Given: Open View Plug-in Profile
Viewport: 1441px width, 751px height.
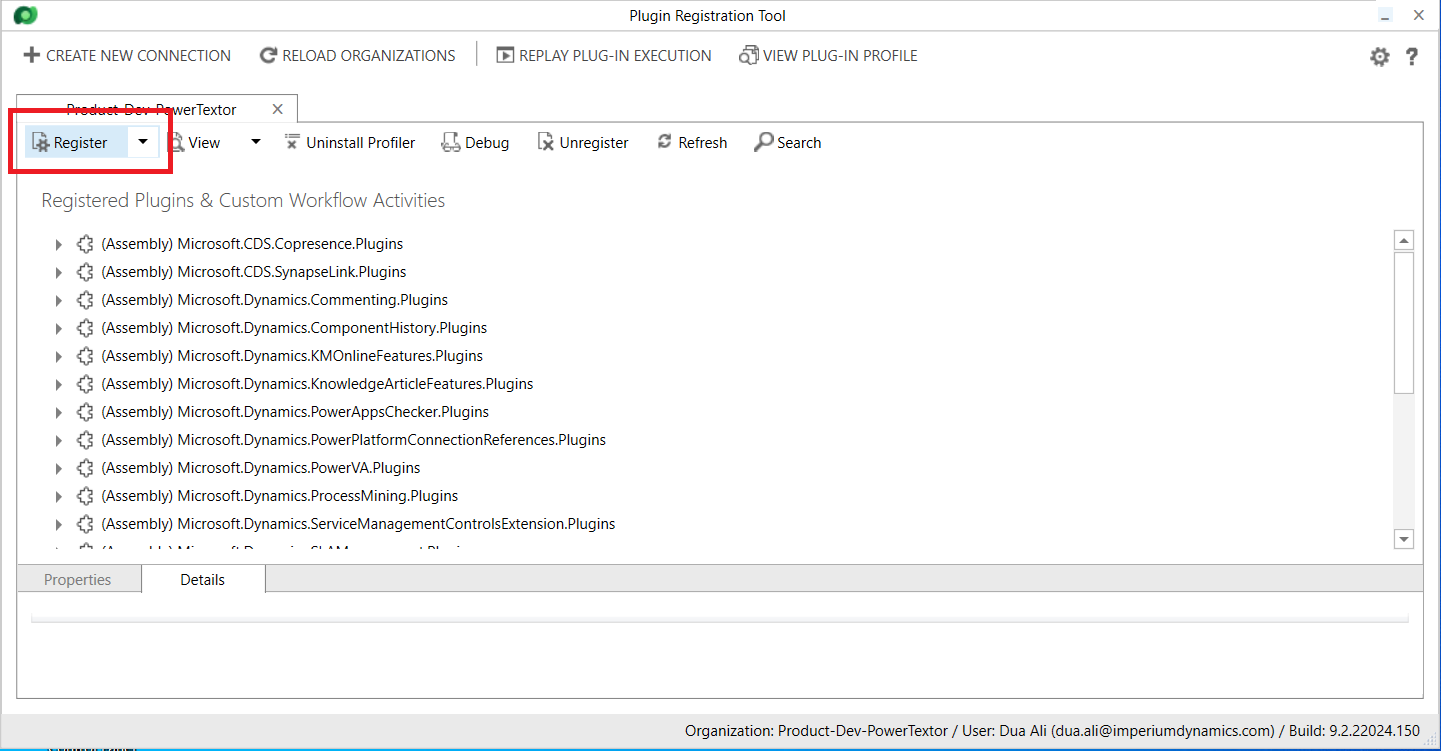Looking at the screenshot, I should point(828,56).
